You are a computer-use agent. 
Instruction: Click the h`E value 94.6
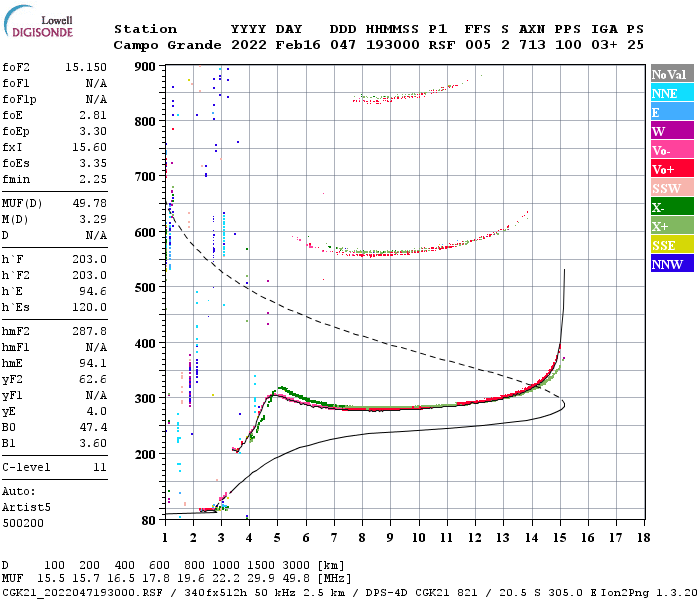point(93,292)
